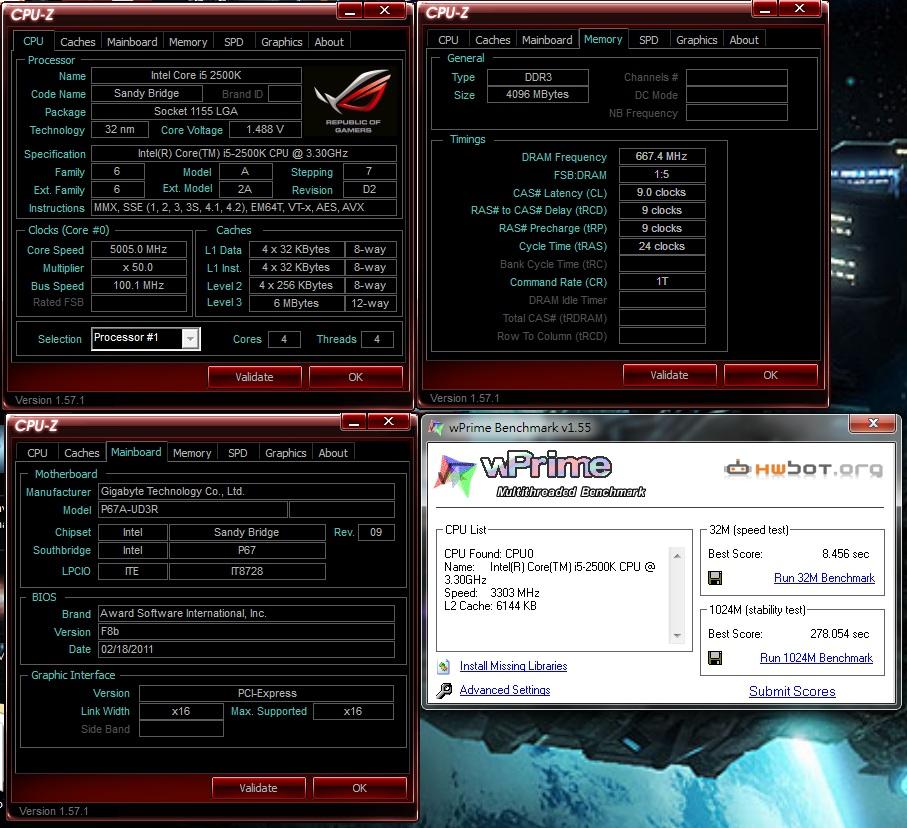The height and width of the screenshot is (828, 907).
Task: Select Caches tab in the Memory CPU-Z window
Action: tap(493, 40)
